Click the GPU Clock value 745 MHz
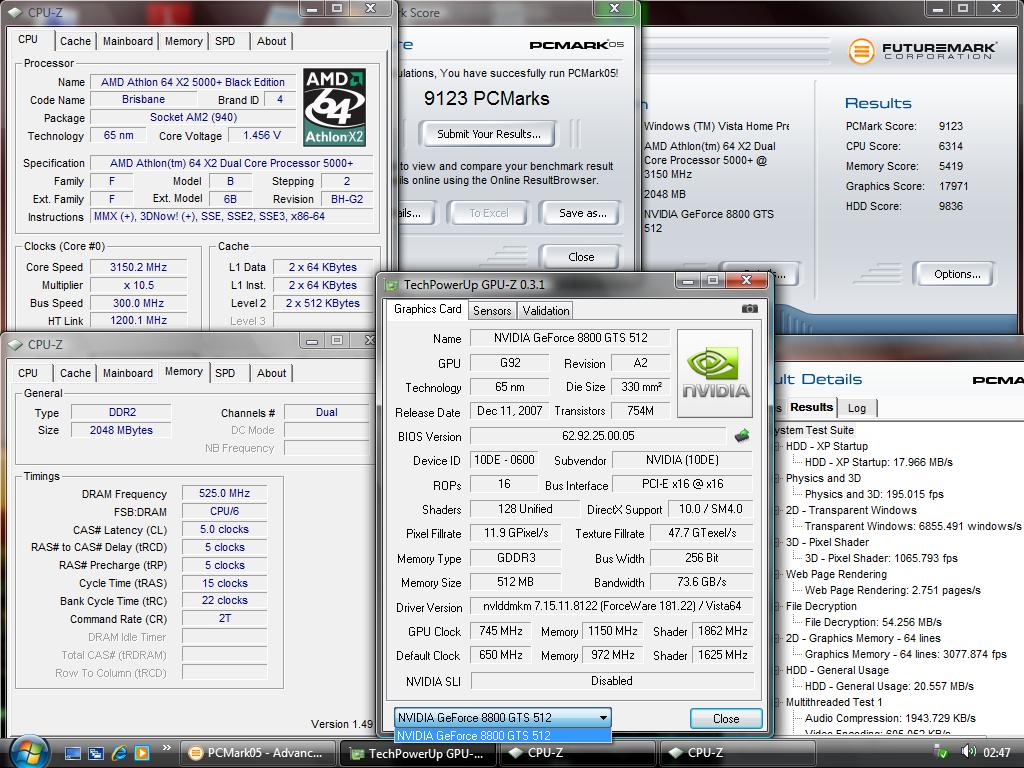This screenshot has height=768, width=1024. [500, 631]
